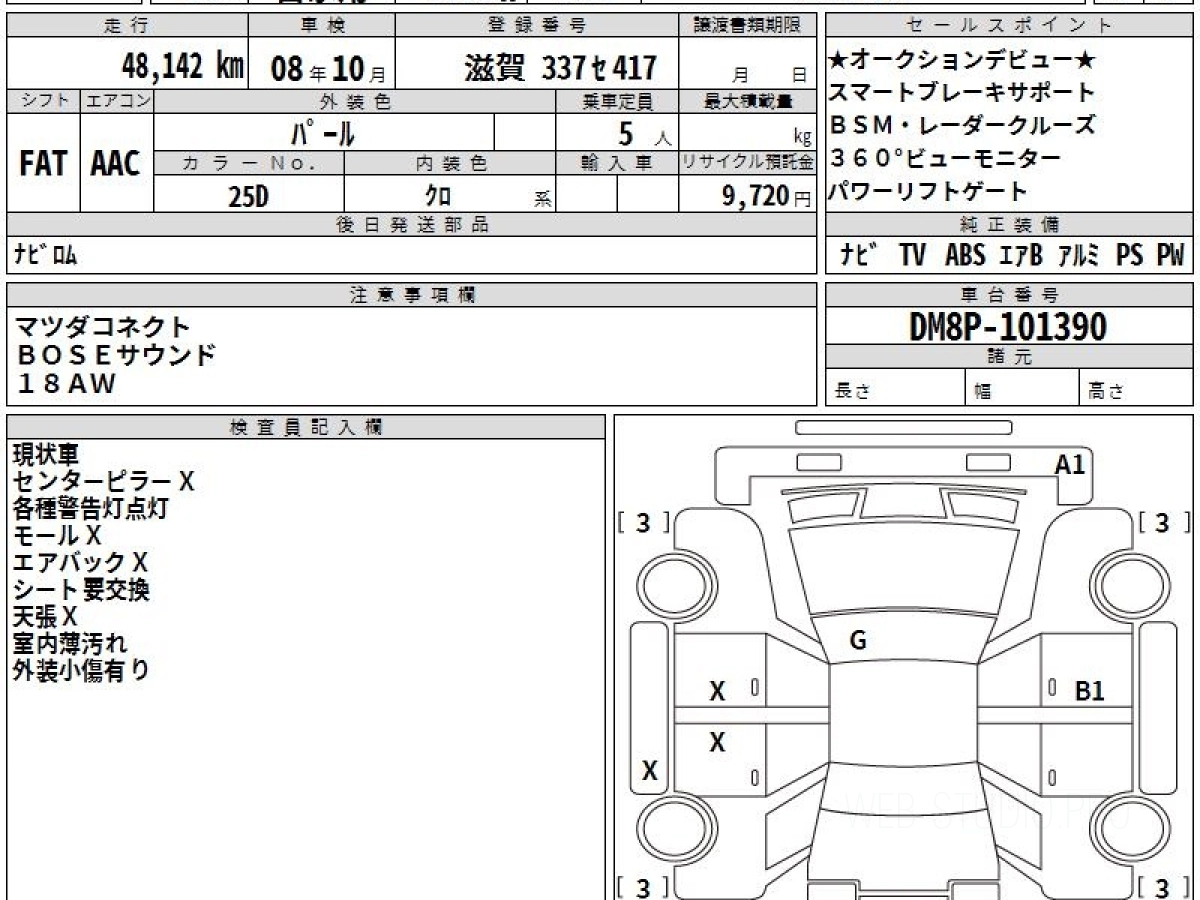Click the 注意事項欄 header
1200x900 pixels.
[411, 295]
